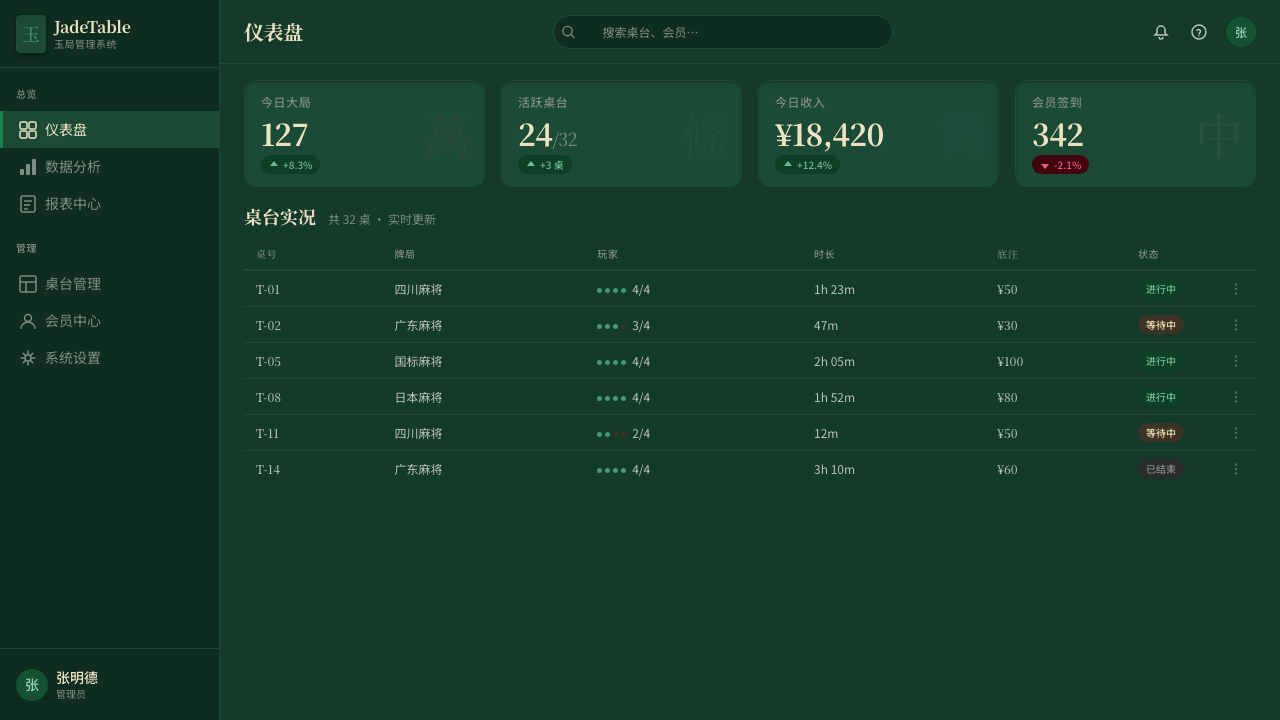The image size is (1280, 720).
Task: Sort by the 状态 column header
Action: [x=1148, y=254]
